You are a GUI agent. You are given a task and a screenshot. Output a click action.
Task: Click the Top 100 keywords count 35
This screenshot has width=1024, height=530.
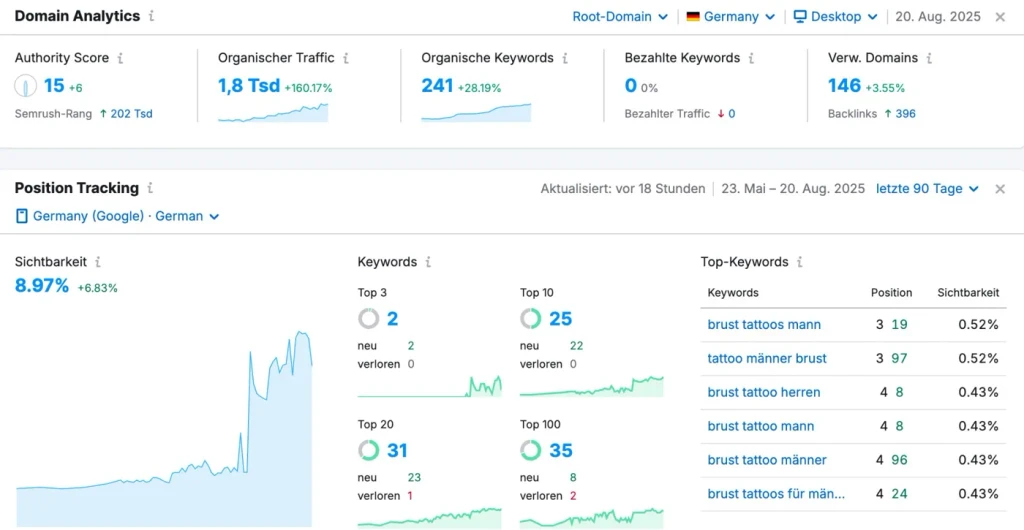pyautogui.click(x=560, y=450)
